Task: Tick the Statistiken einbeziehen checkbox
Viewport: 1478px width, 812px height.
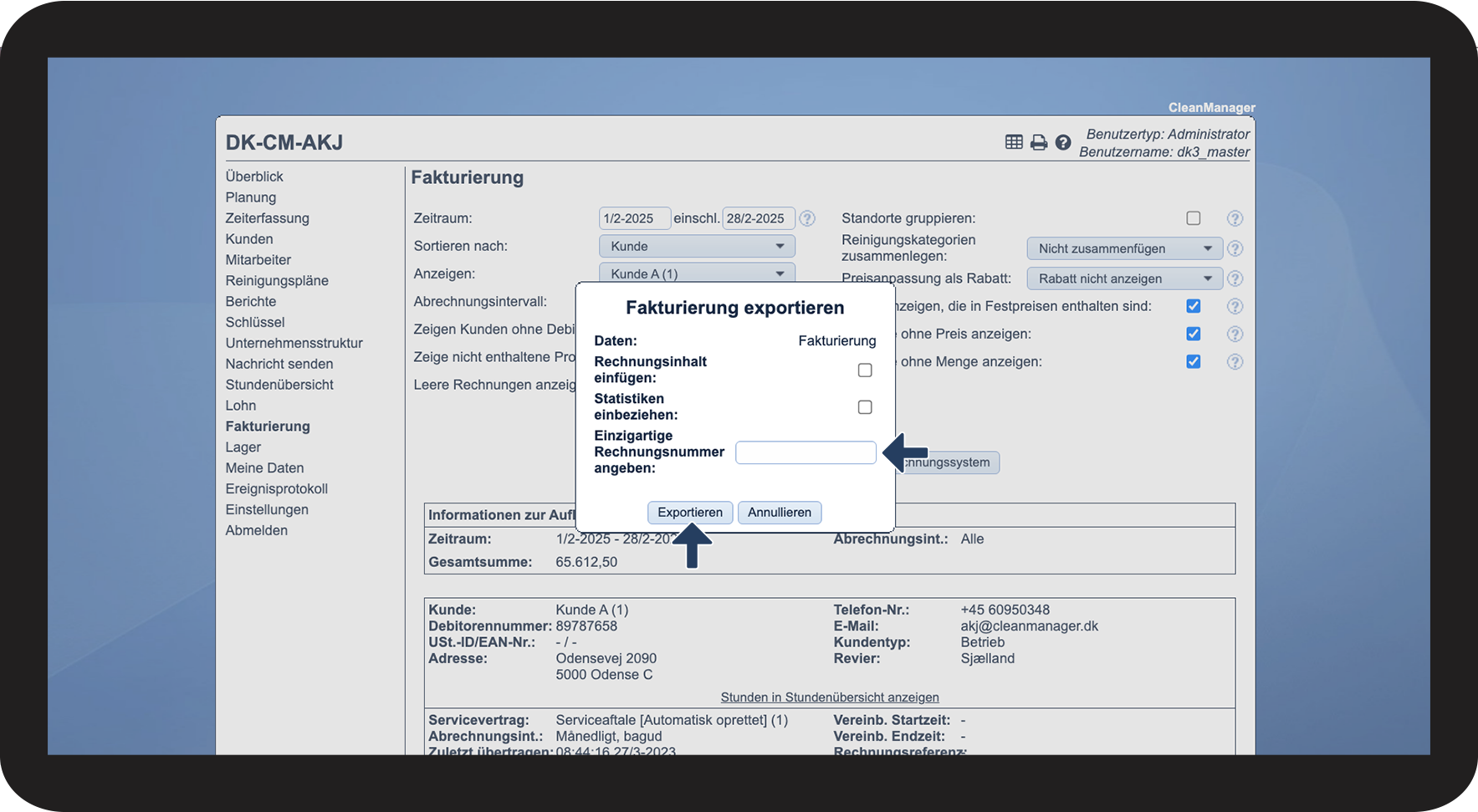Action: point(865,407)
